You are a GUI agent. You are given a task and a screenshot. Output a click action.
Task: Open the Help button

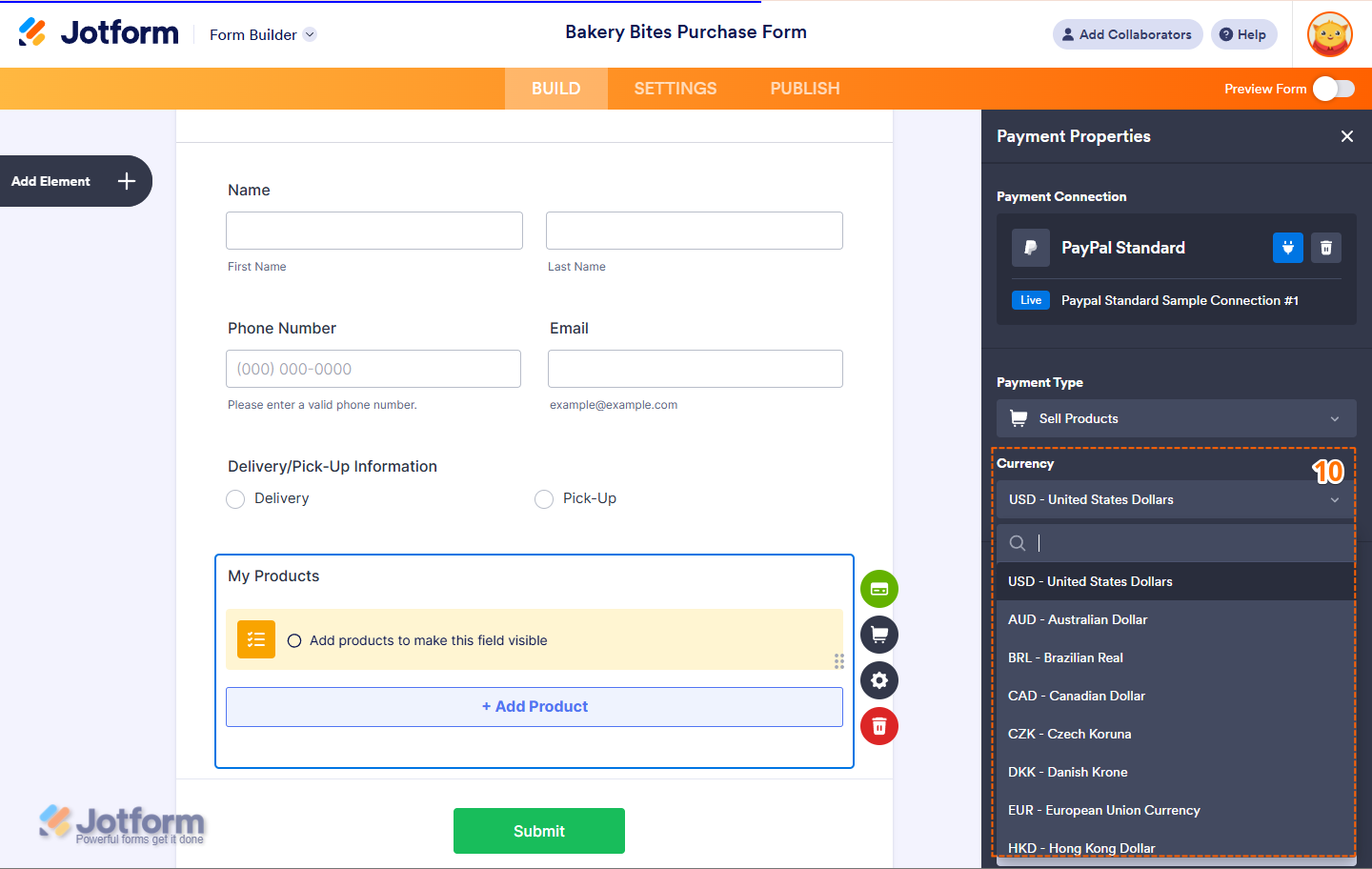click(1243, 34)
